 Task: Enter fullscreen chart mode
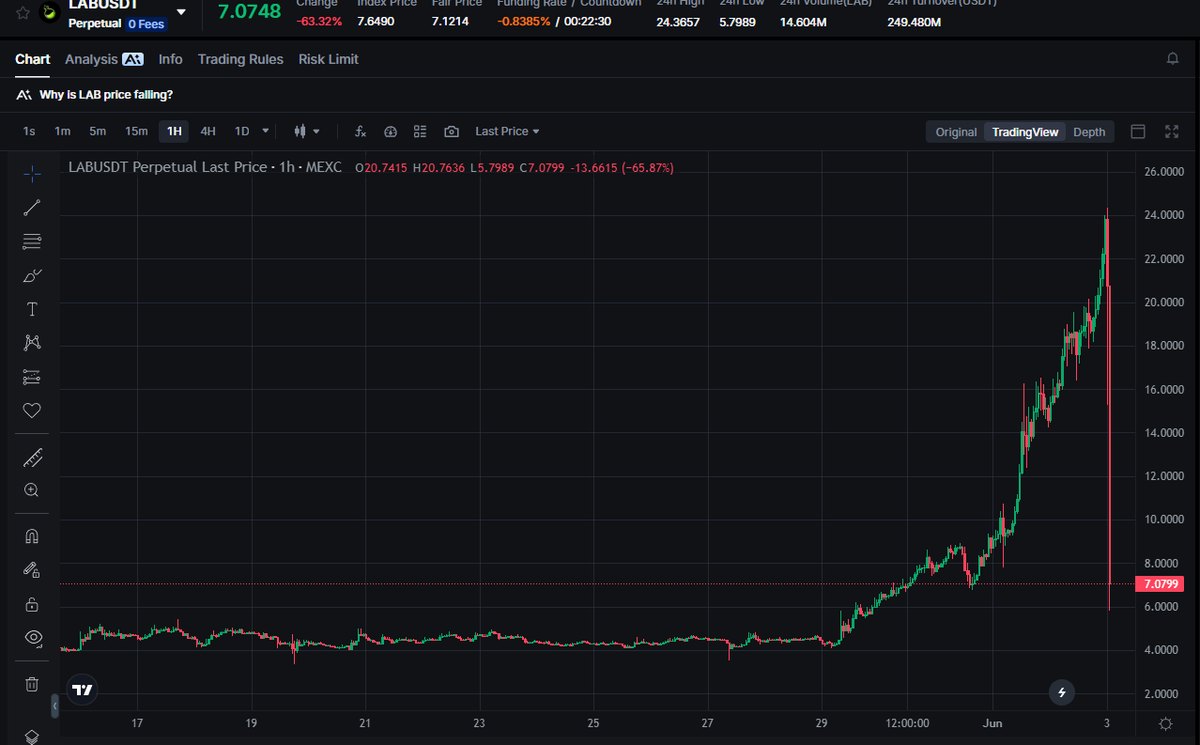[x=1172, y=131]
